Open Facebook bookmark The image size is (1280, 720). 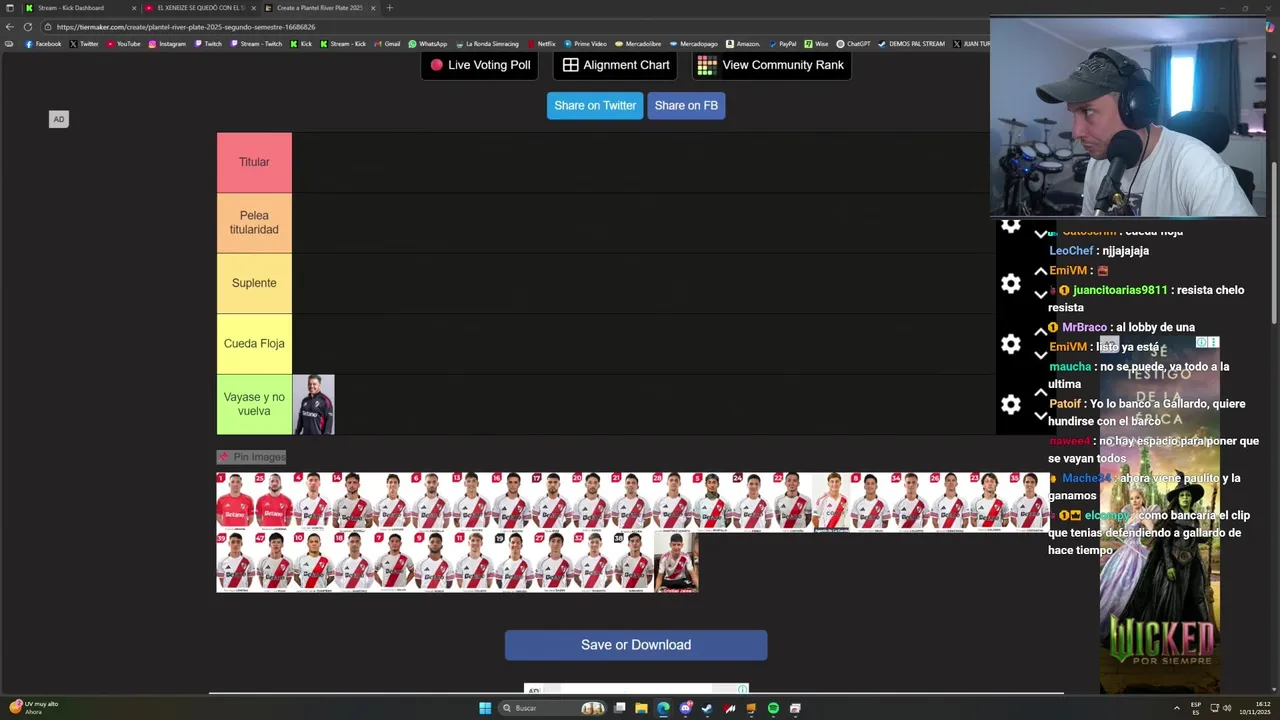43,44
